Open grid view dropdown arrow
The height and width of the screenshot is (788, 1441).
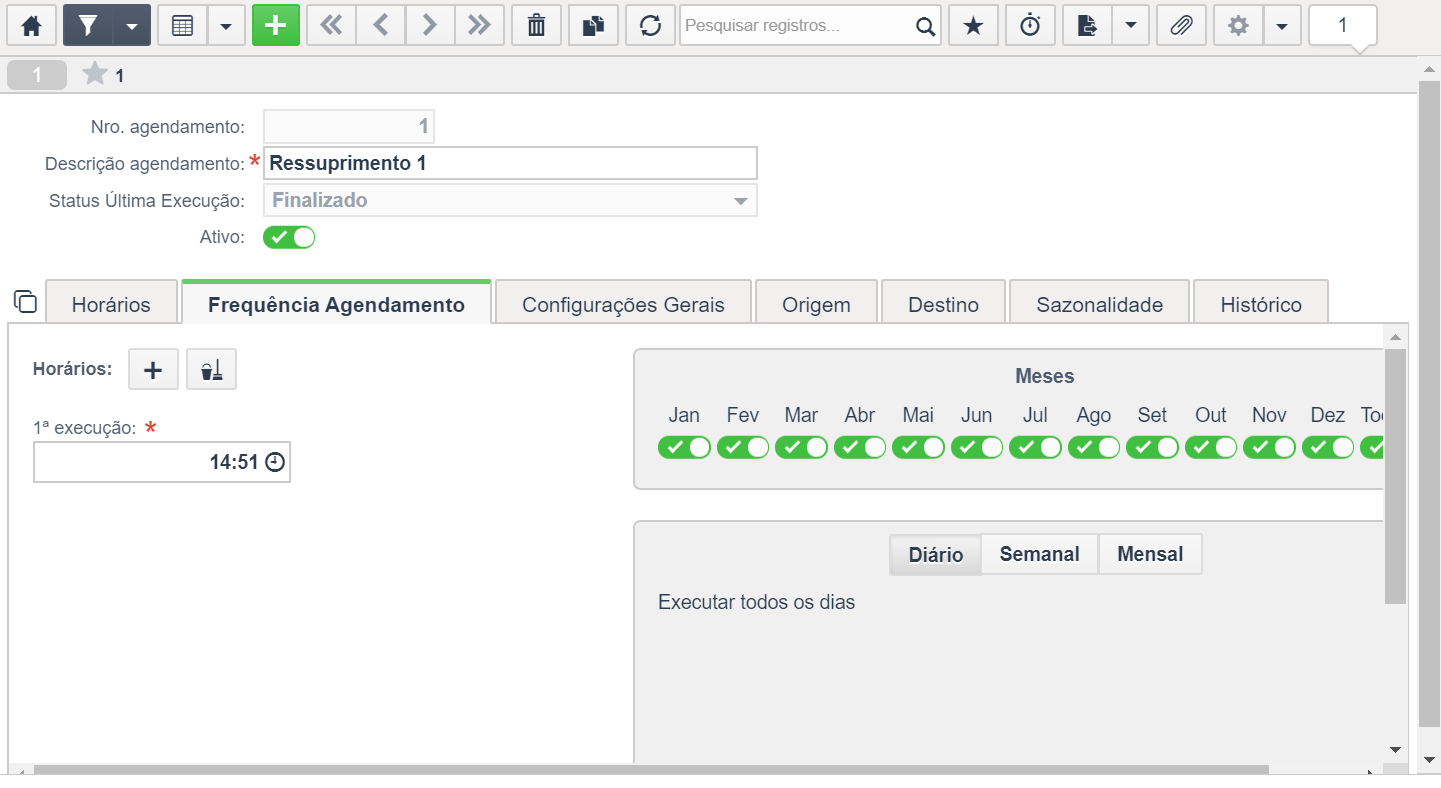226,26
